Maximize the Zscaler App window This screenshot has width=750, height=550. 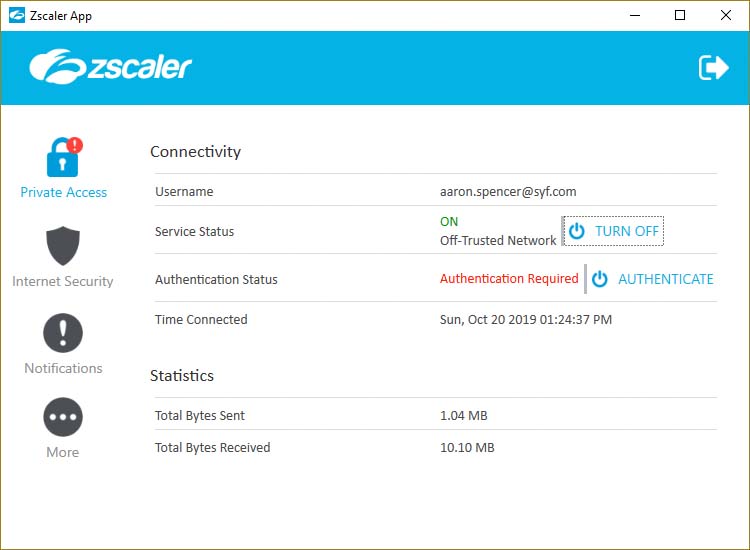(680, 15)
